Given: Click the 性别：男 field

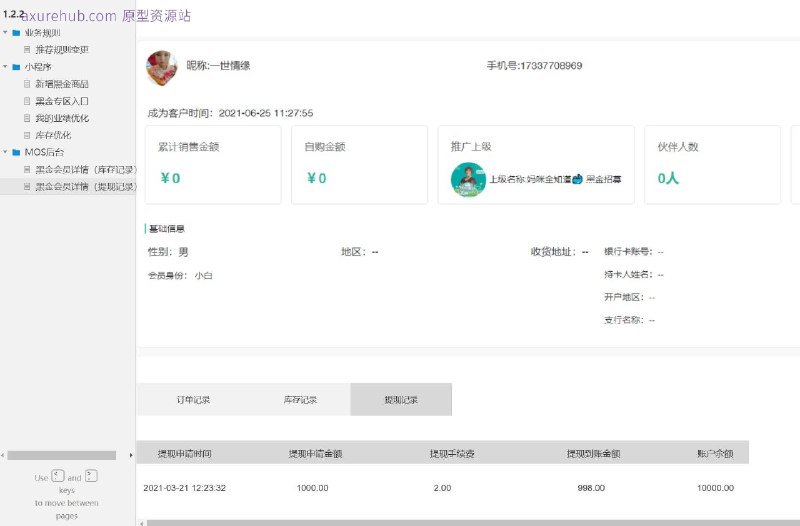Looking at the screenshot, I should coord(168,252).
